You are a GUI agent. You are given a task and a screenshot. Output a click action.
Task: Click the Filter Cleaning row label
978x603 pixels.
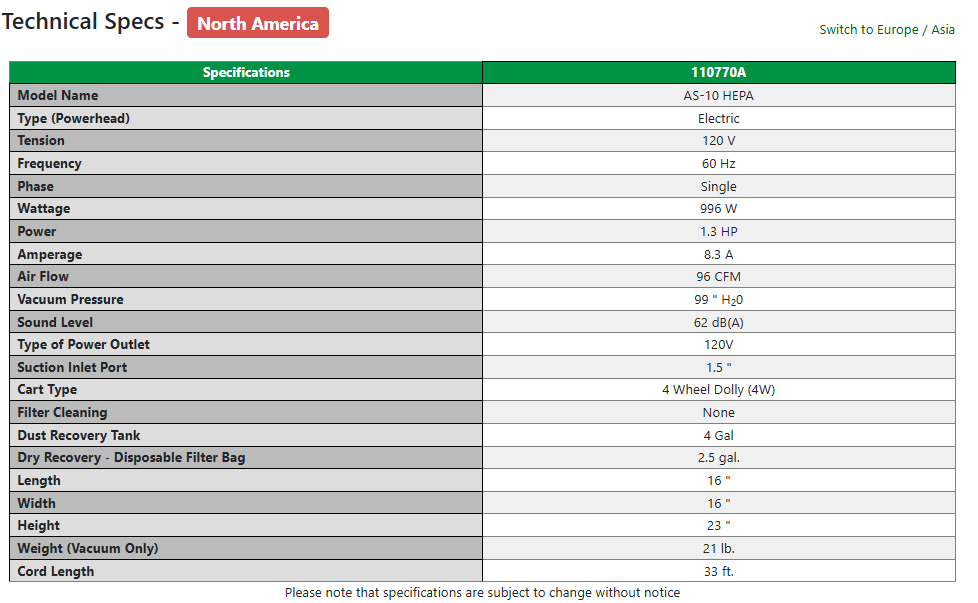(x=62, y=412)
